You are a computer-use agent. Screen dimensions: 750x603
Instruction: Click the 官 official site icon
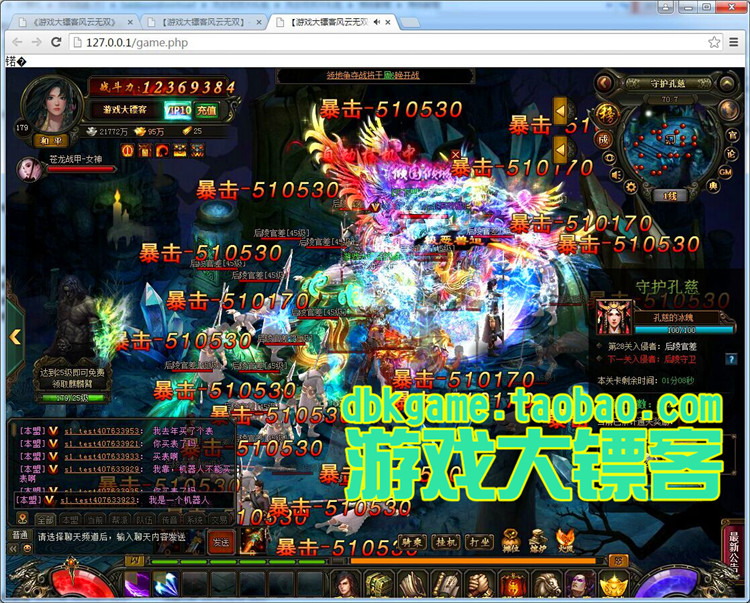point(733,135)
